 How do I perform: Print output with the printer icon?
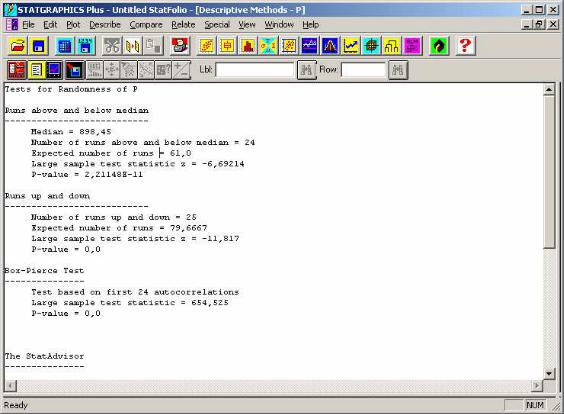pos(180,46)
